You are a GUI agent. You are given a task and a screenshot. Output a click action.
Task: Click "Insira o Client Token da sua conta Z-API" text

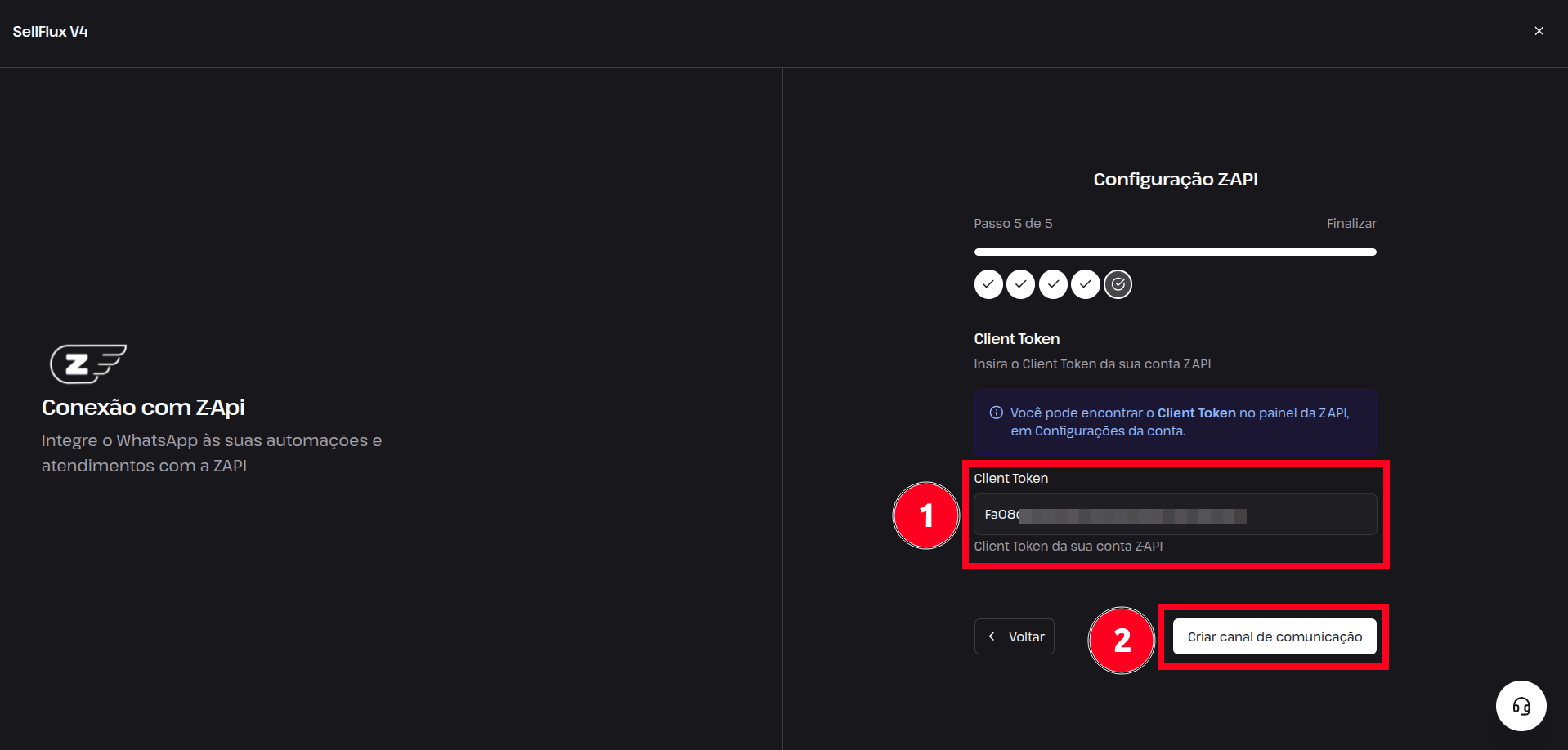click(x=1092, y=364)
